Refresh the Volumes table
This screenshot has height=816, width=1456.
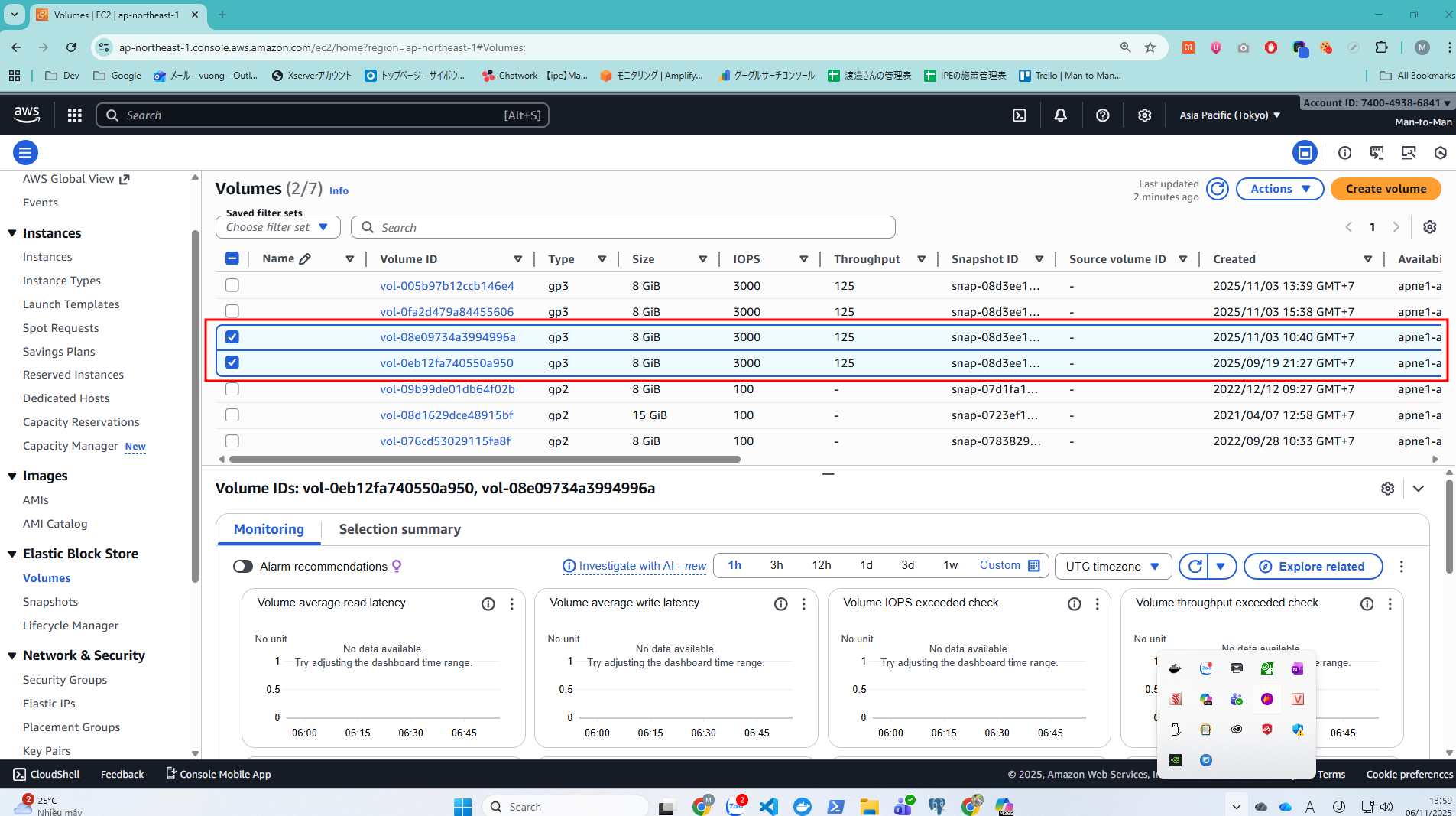click(1217, 189)
